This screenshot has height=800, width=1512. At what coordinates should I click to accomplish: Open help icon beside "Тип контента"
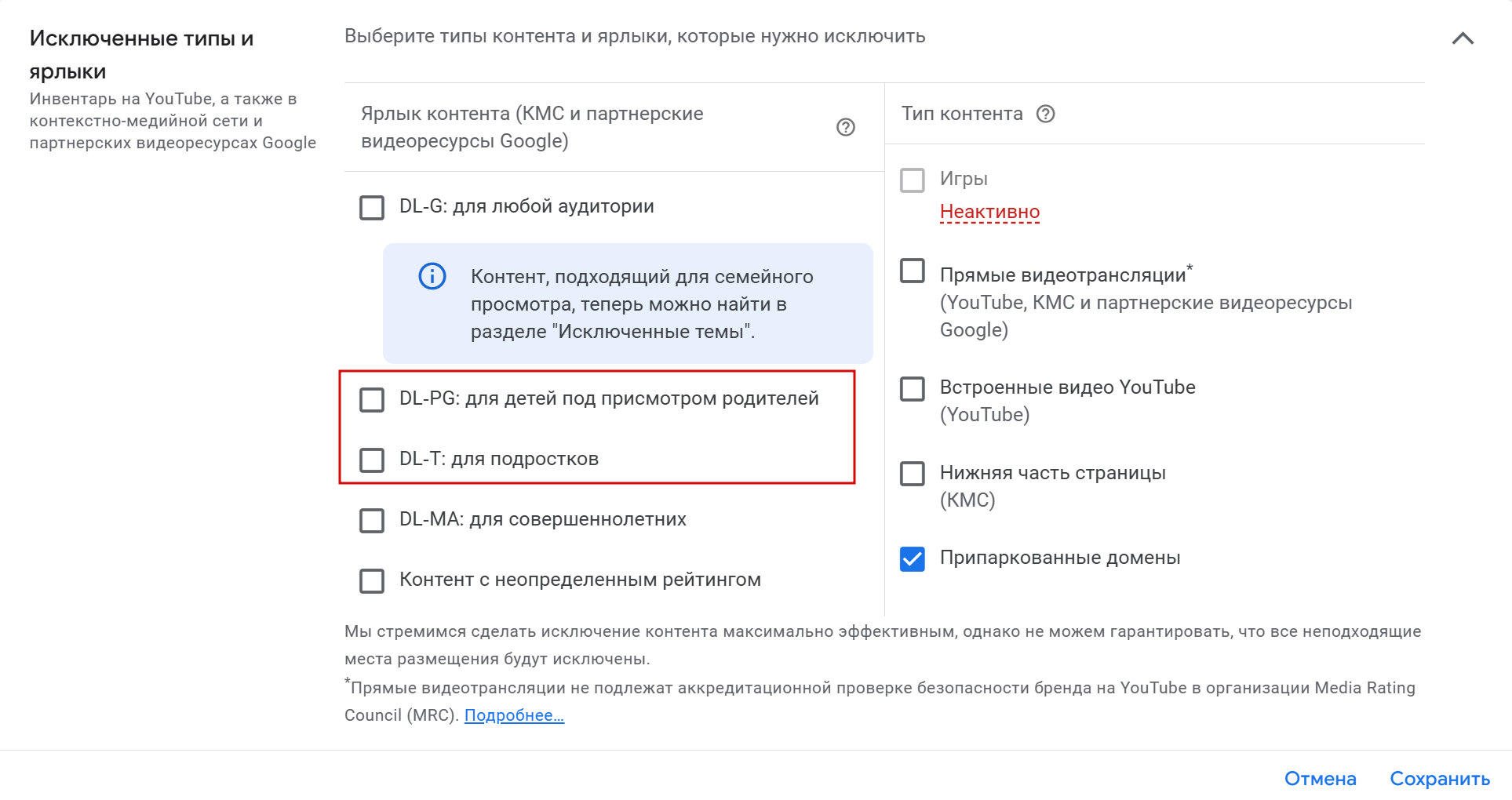tap(1045, 115)
